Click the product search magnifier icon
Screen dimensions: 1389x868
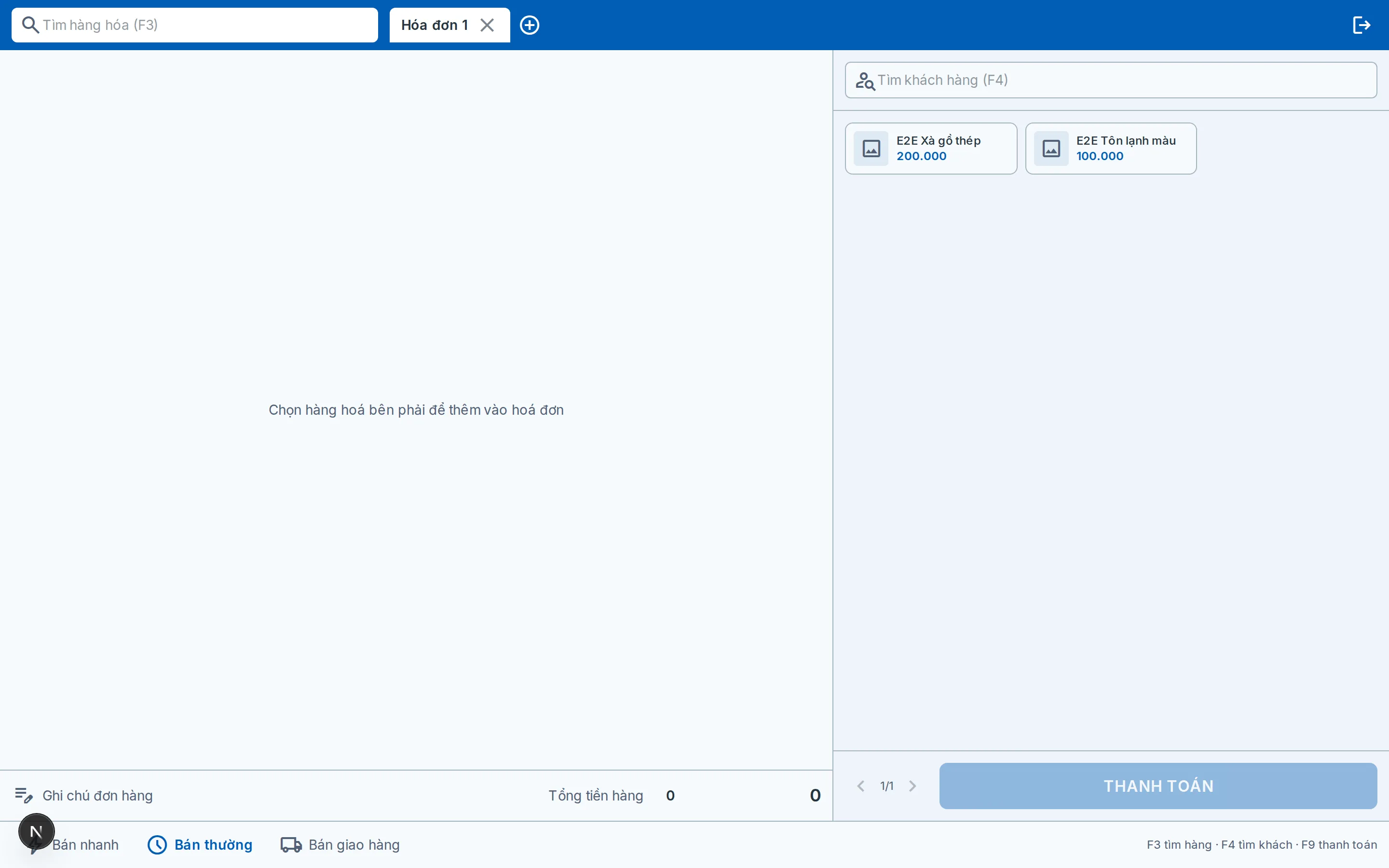tap(30, 25)
